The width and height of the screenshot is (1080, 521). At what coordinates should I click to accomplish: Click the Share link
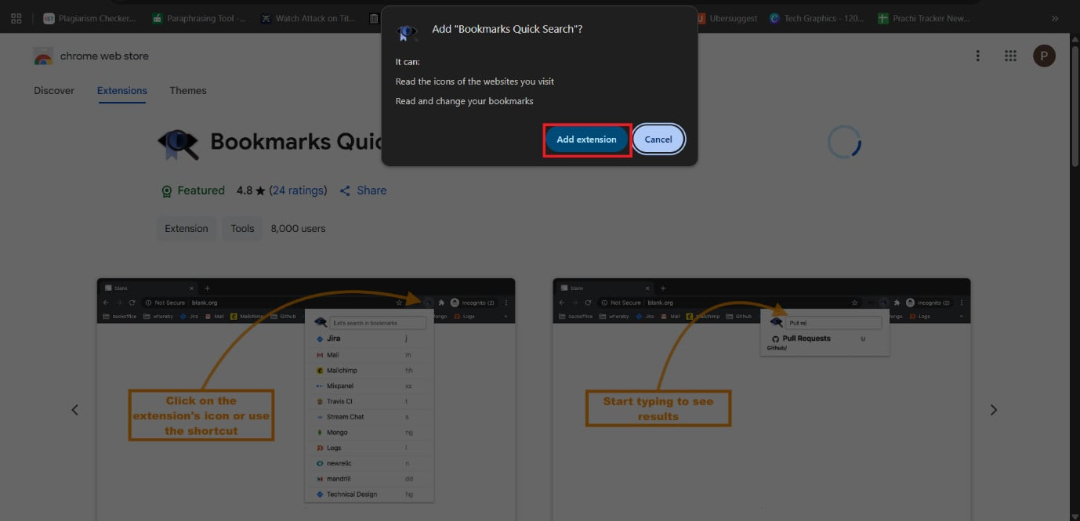[x=363, y=191]
